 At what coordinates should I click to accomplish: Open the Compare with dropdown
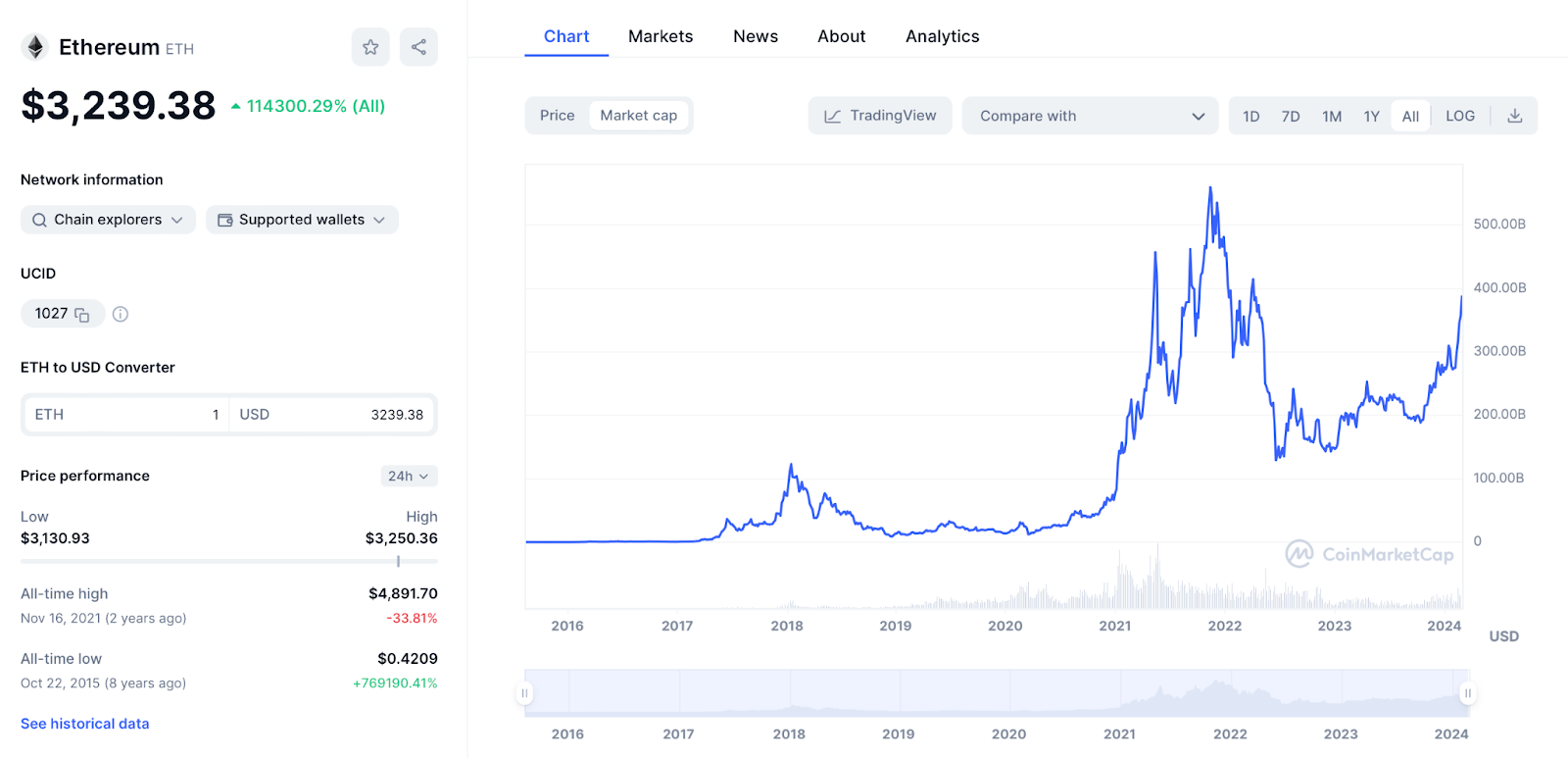[x=1090, y=116]
